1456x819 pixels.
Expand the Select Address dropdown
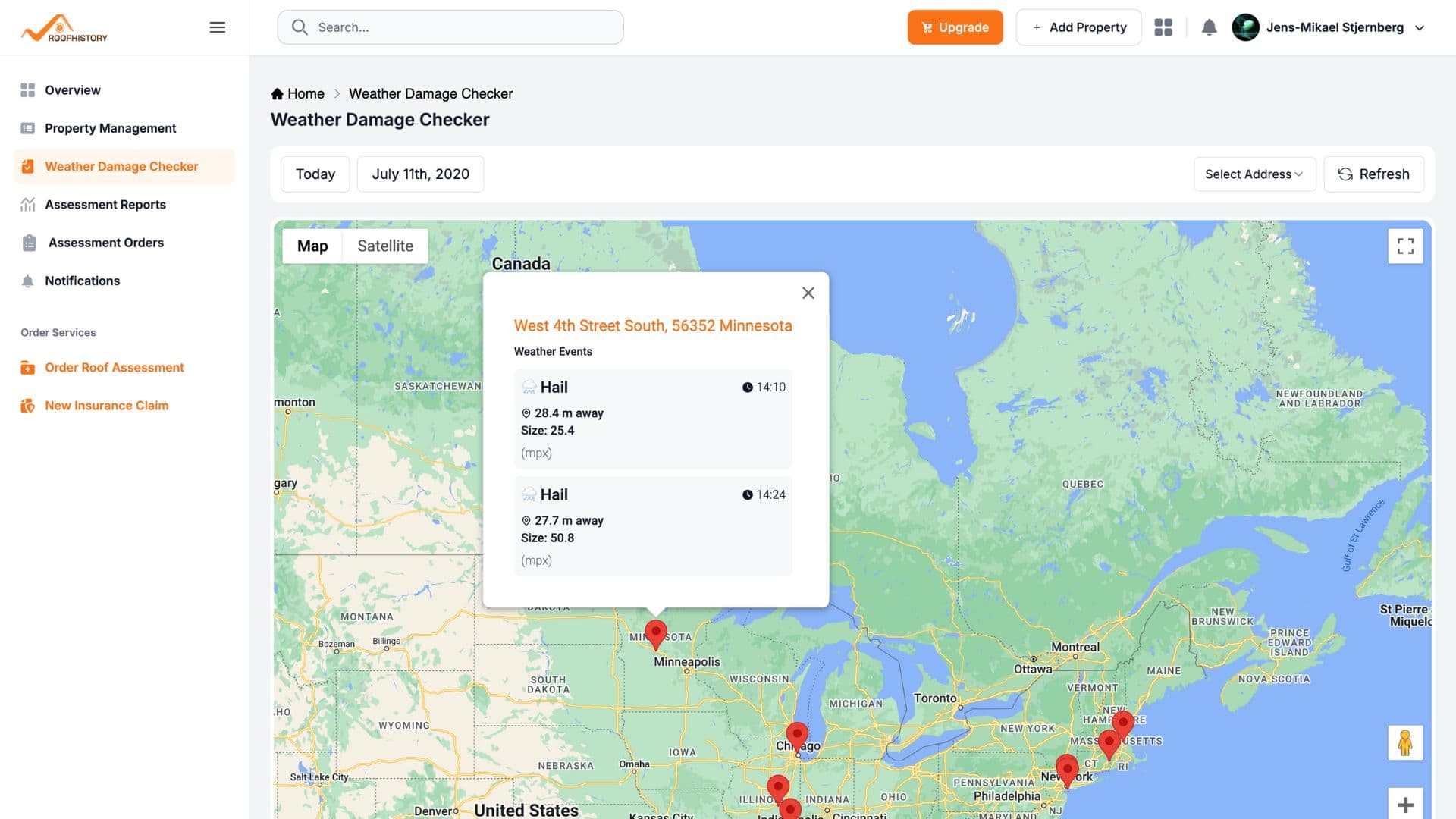[x=1254, y=174]
